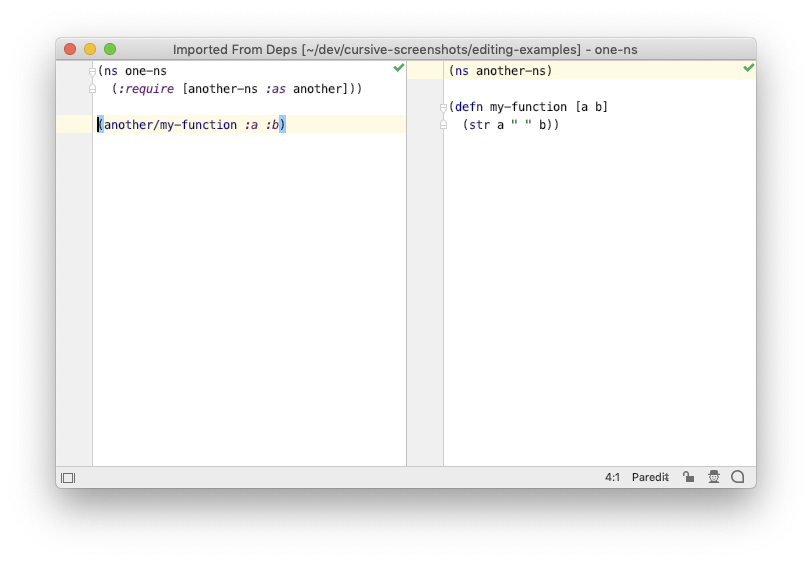This screenshot has height=562, width=812.
Task: Toggle tool window quick access icon
Action: pos(68,478)
